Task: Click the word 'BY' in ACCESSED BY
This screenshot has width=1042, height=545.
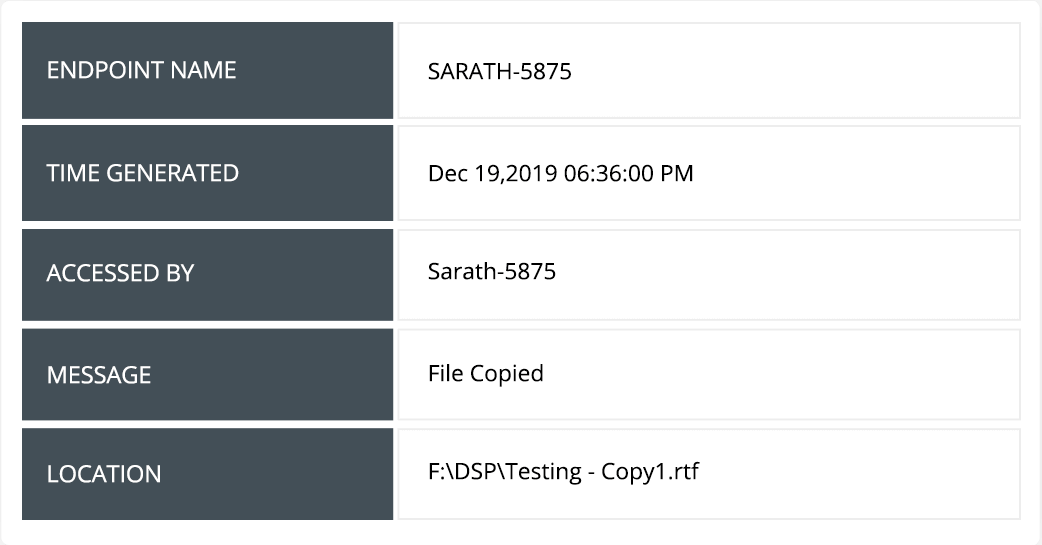Action: (180, 273)
